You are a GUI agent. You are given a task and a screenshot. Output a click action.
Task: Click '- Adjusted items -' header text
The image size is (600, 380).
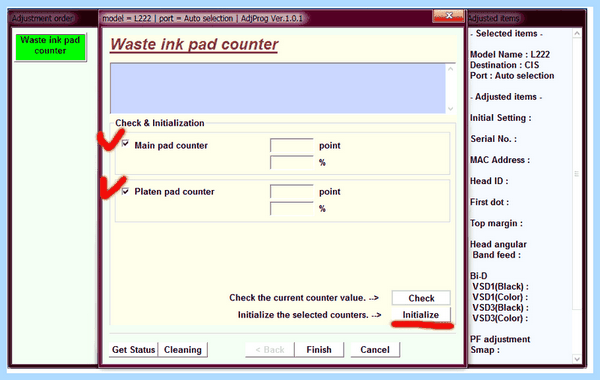click(x=506, y=97)
